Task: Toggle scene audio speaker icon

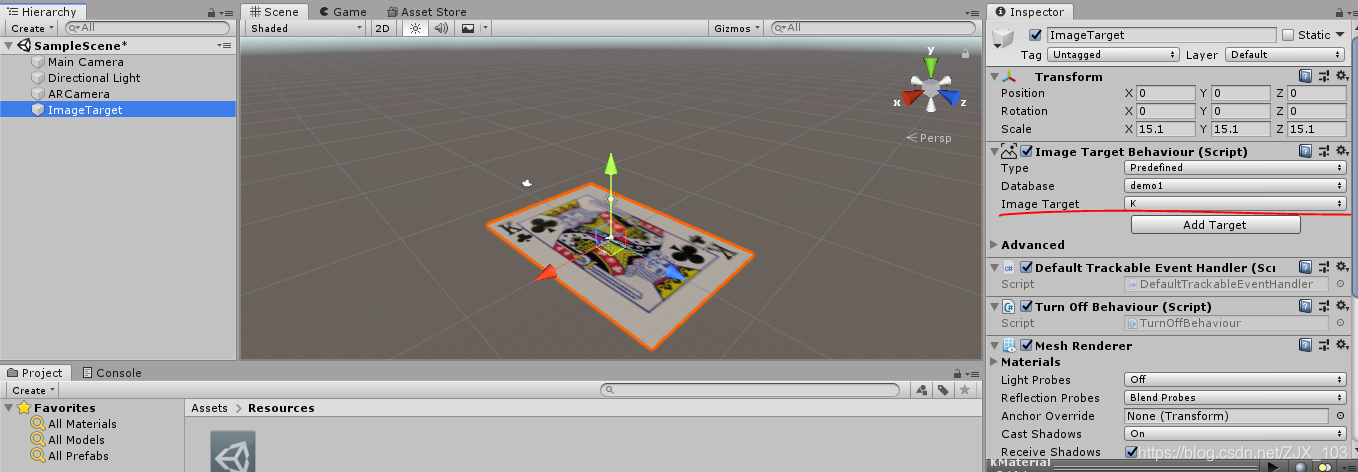Action: 440,28
